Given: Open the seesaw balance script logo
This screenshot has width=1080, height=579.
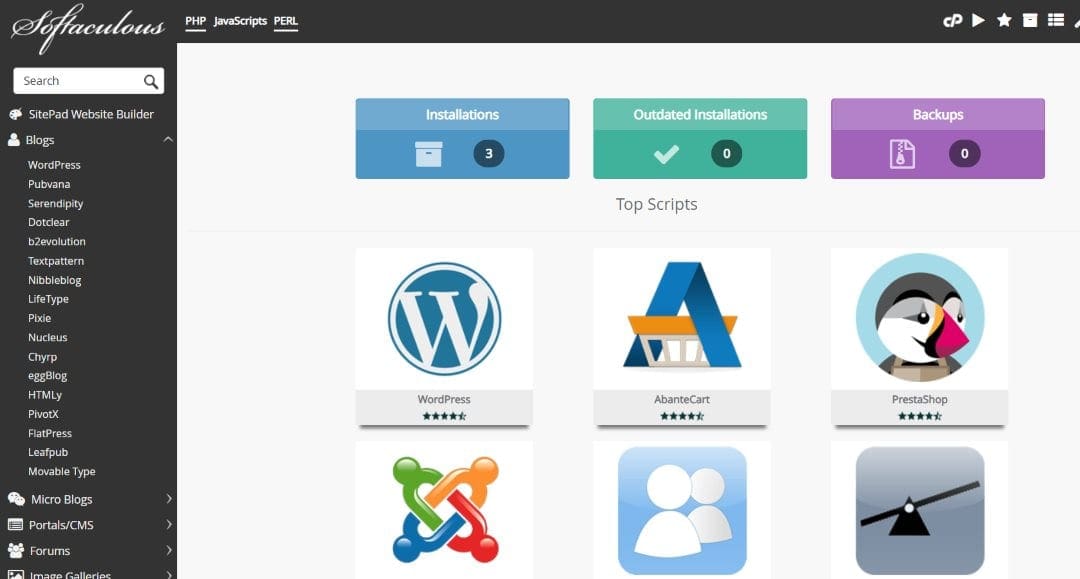Looking at the screenshot, I should click(x=920, y=510).
